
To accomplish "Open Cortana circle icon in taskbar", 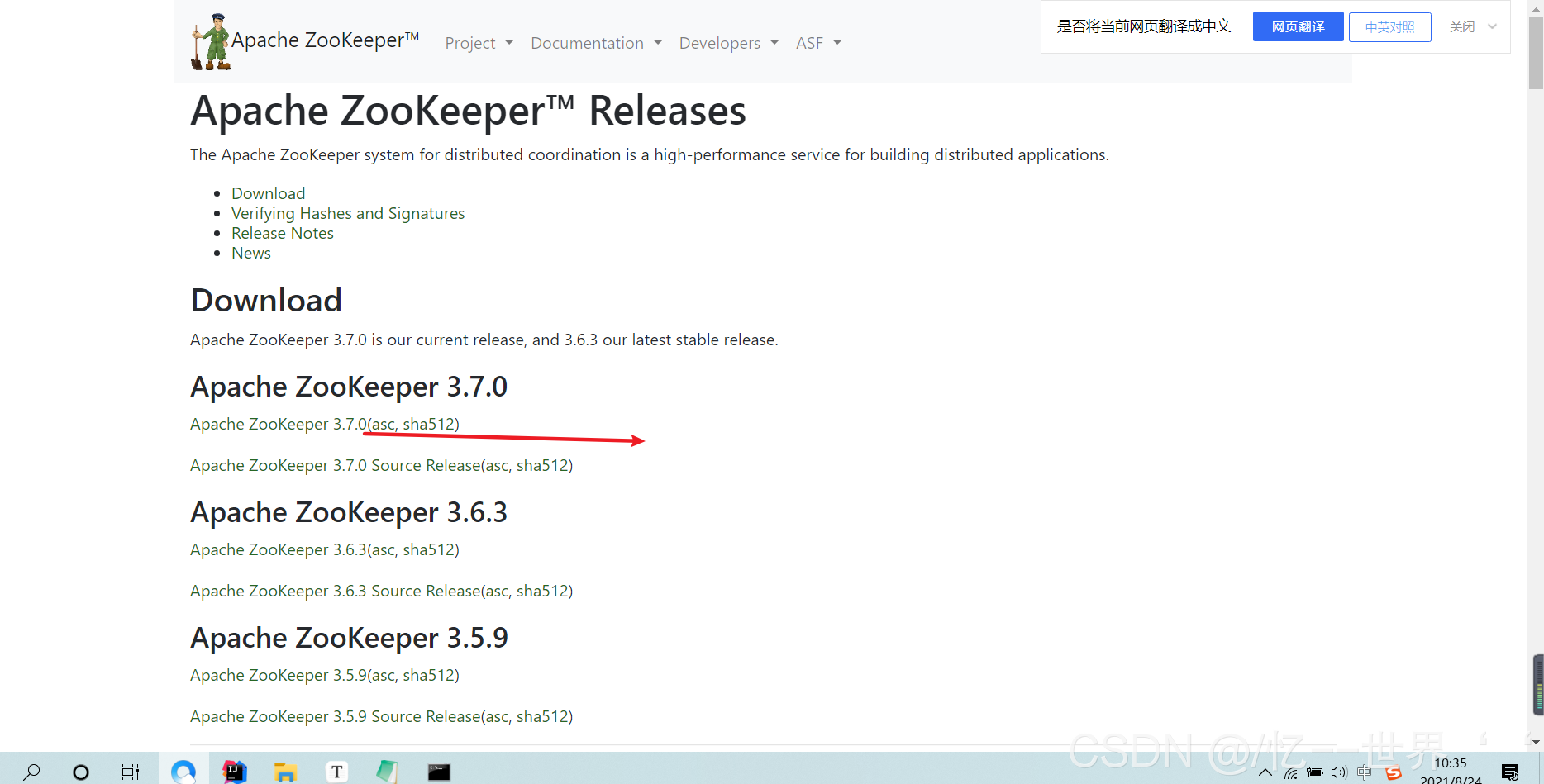I will click(81, 772).
